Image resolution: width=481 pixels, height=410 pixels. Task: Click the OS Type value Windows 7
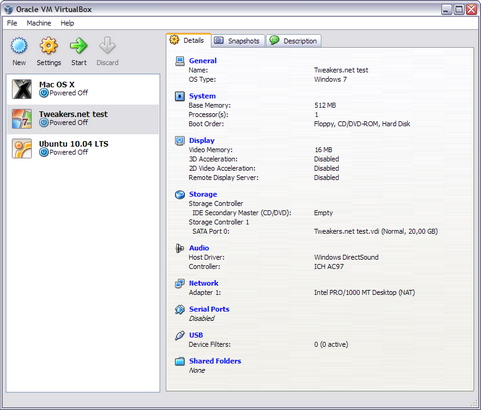point(330,79)
